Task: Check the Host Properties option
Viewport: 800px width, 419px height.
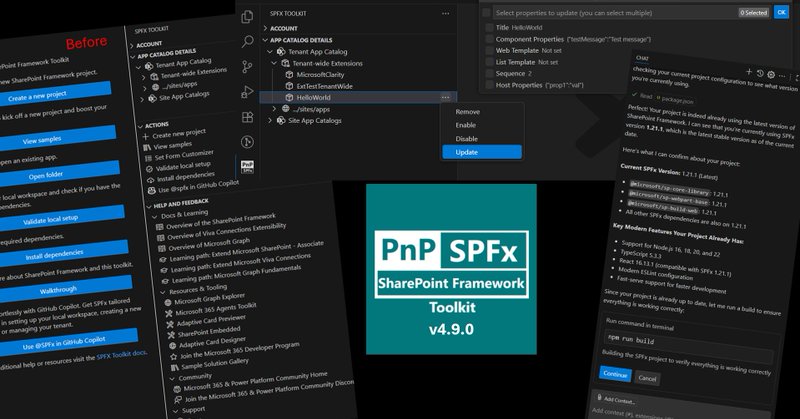Action: [x=490, y=85]
